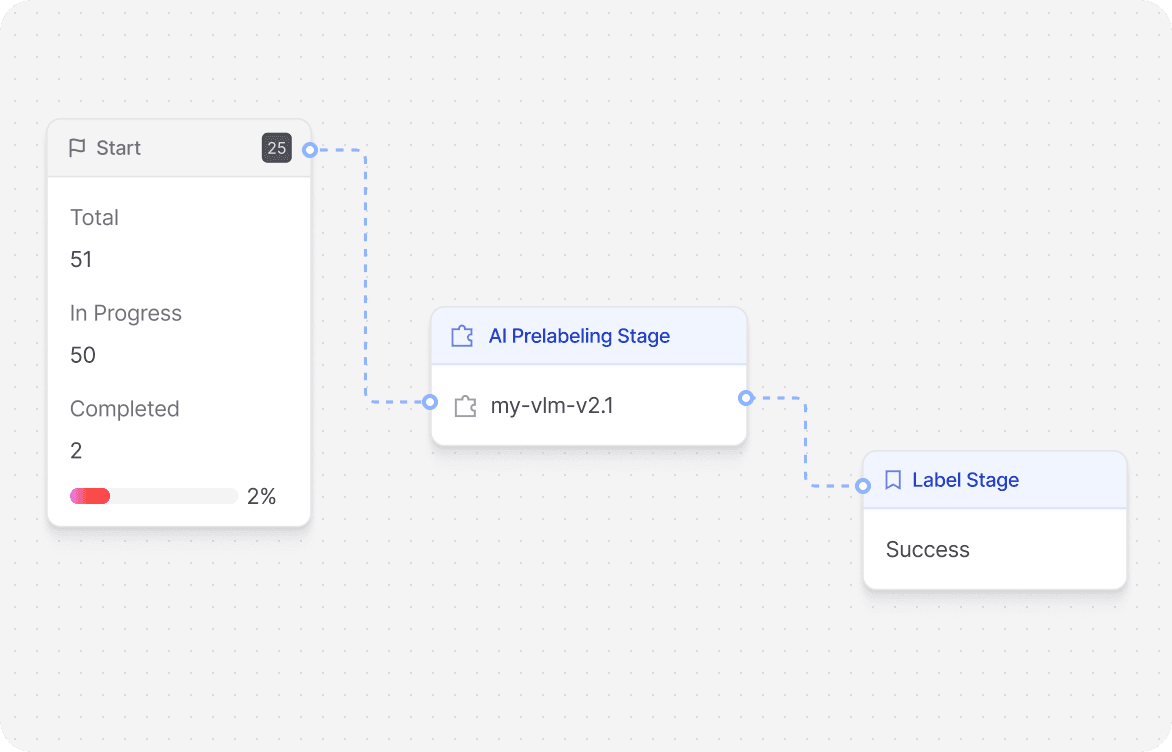Click the 2% completion progress bar

(152, 495)
